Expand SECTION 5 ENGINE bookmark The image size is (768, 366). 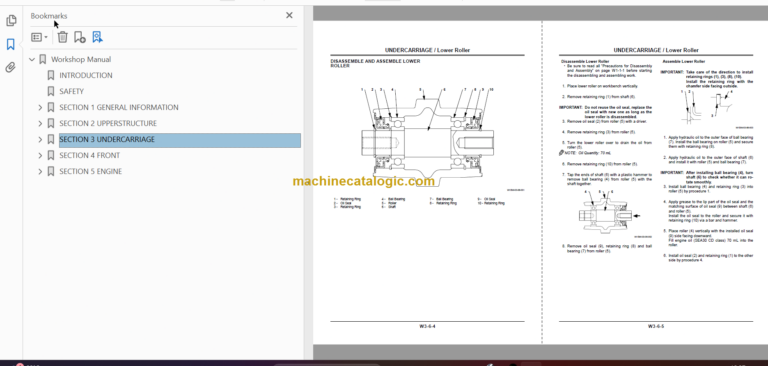pos(40,171)
